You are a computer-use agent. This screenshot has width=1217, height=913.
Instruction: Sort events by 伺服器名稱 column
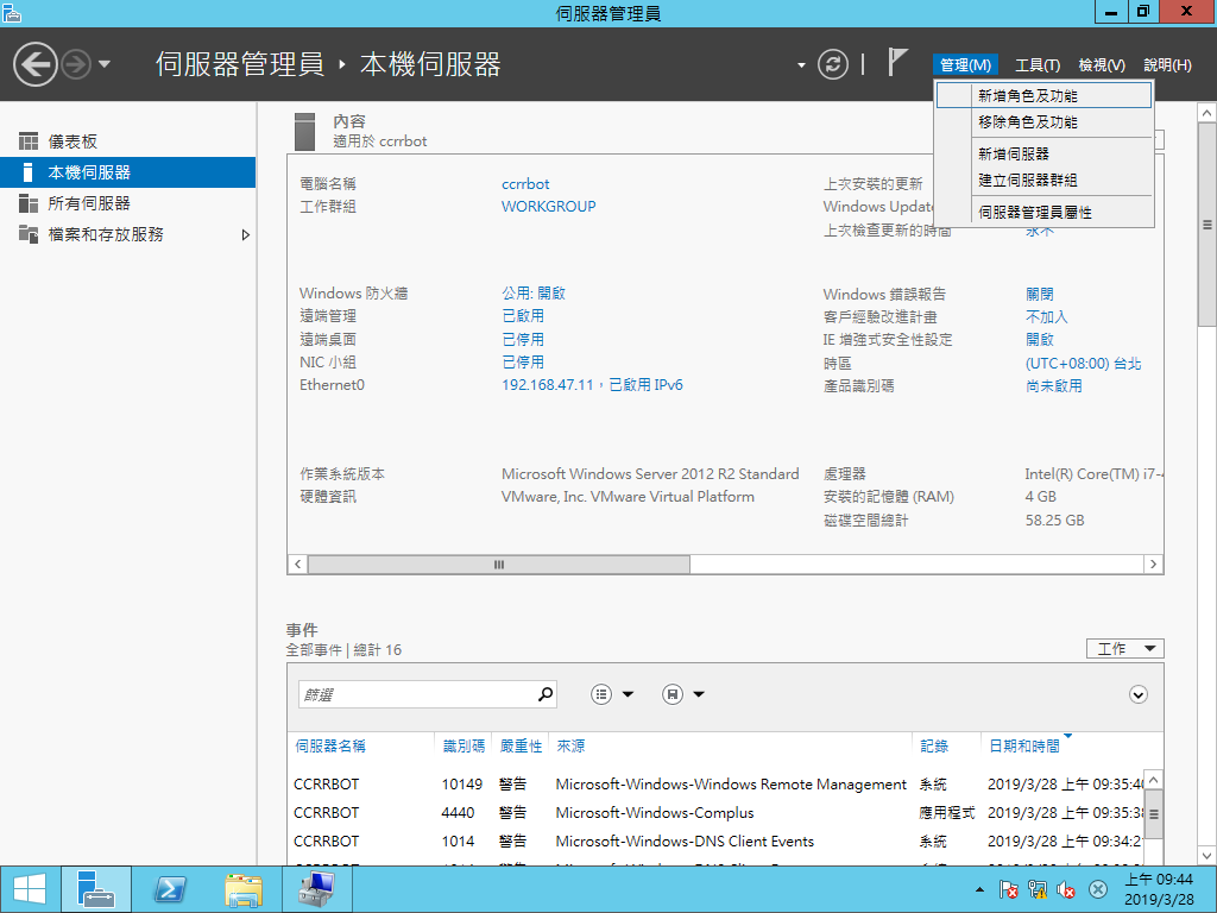[330, 746]
